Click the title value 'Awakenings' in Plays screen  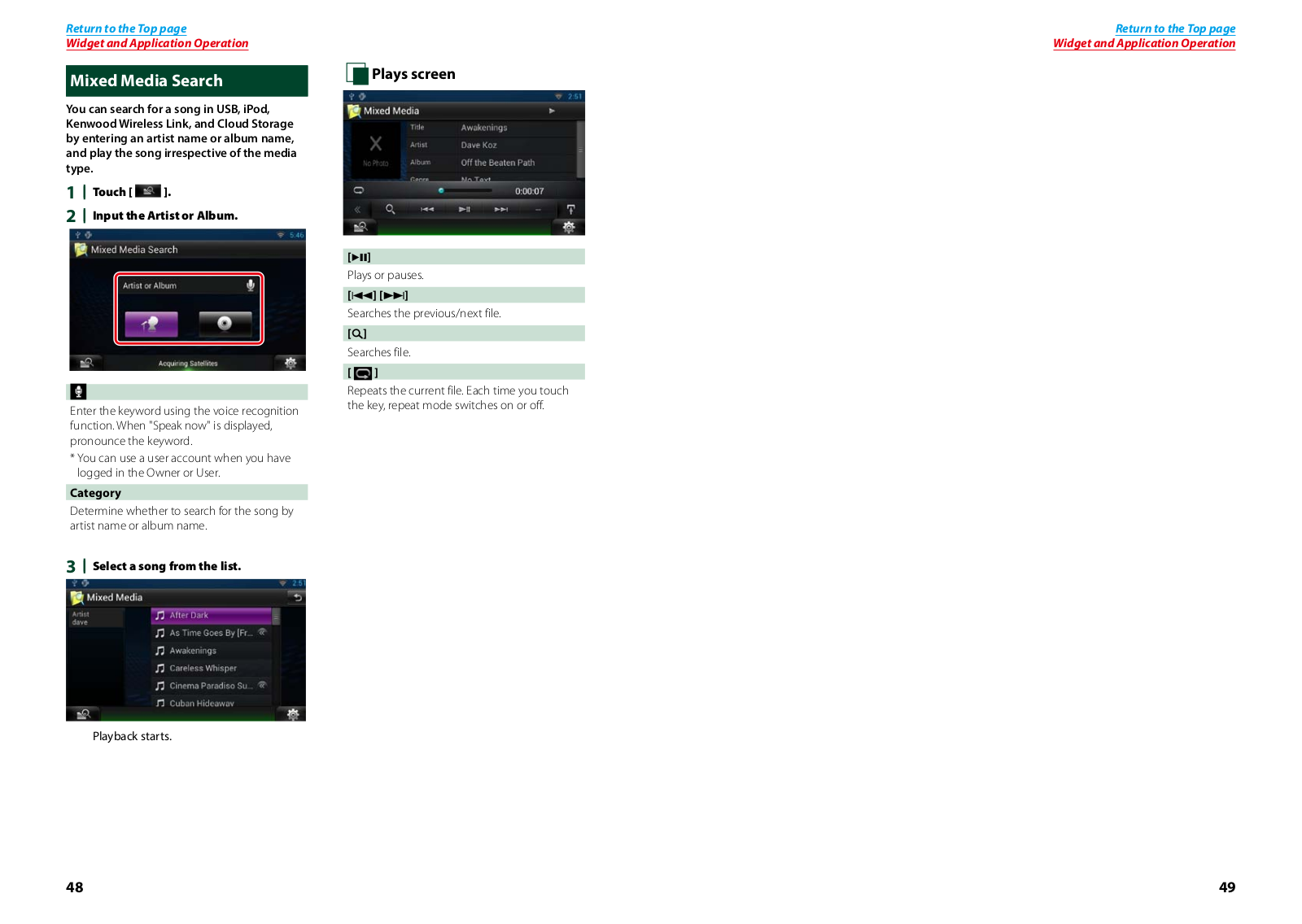point(484,128)
